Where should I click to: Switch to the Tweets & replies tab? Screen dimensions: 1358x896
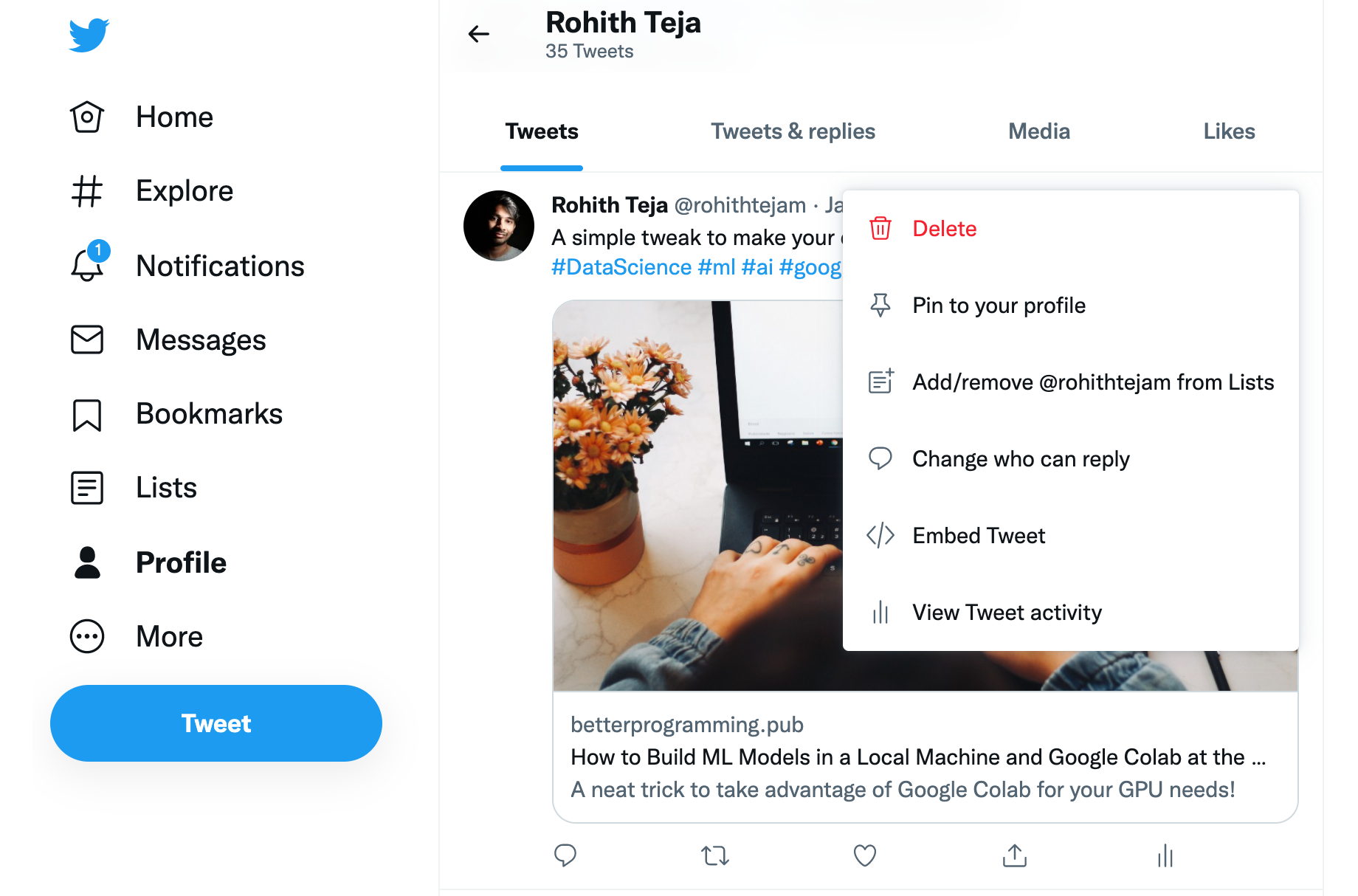click(x=793, y=131)
